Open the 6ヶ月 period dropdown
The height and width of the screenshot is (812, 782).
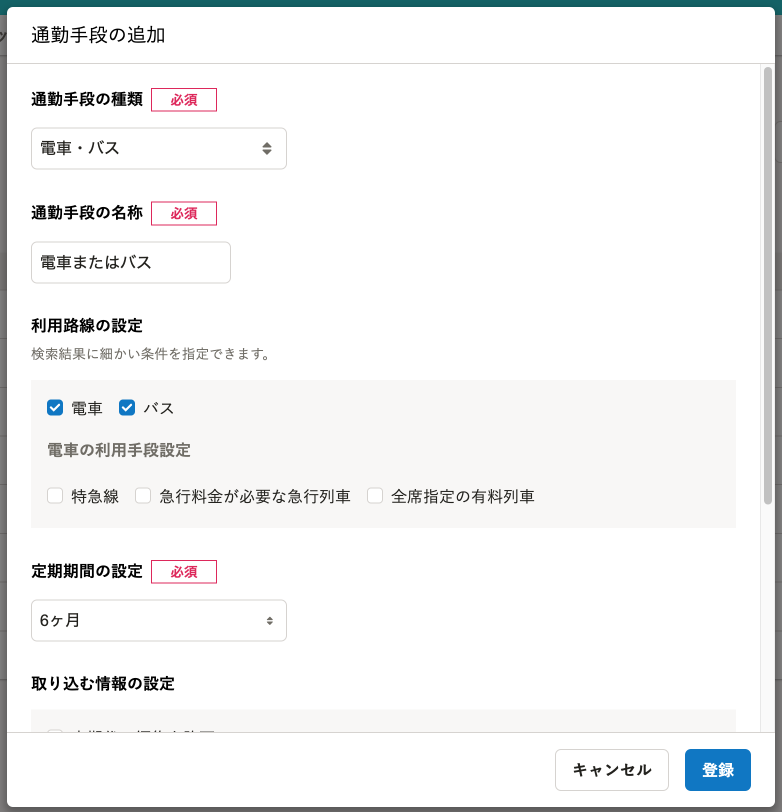(158, 620)
